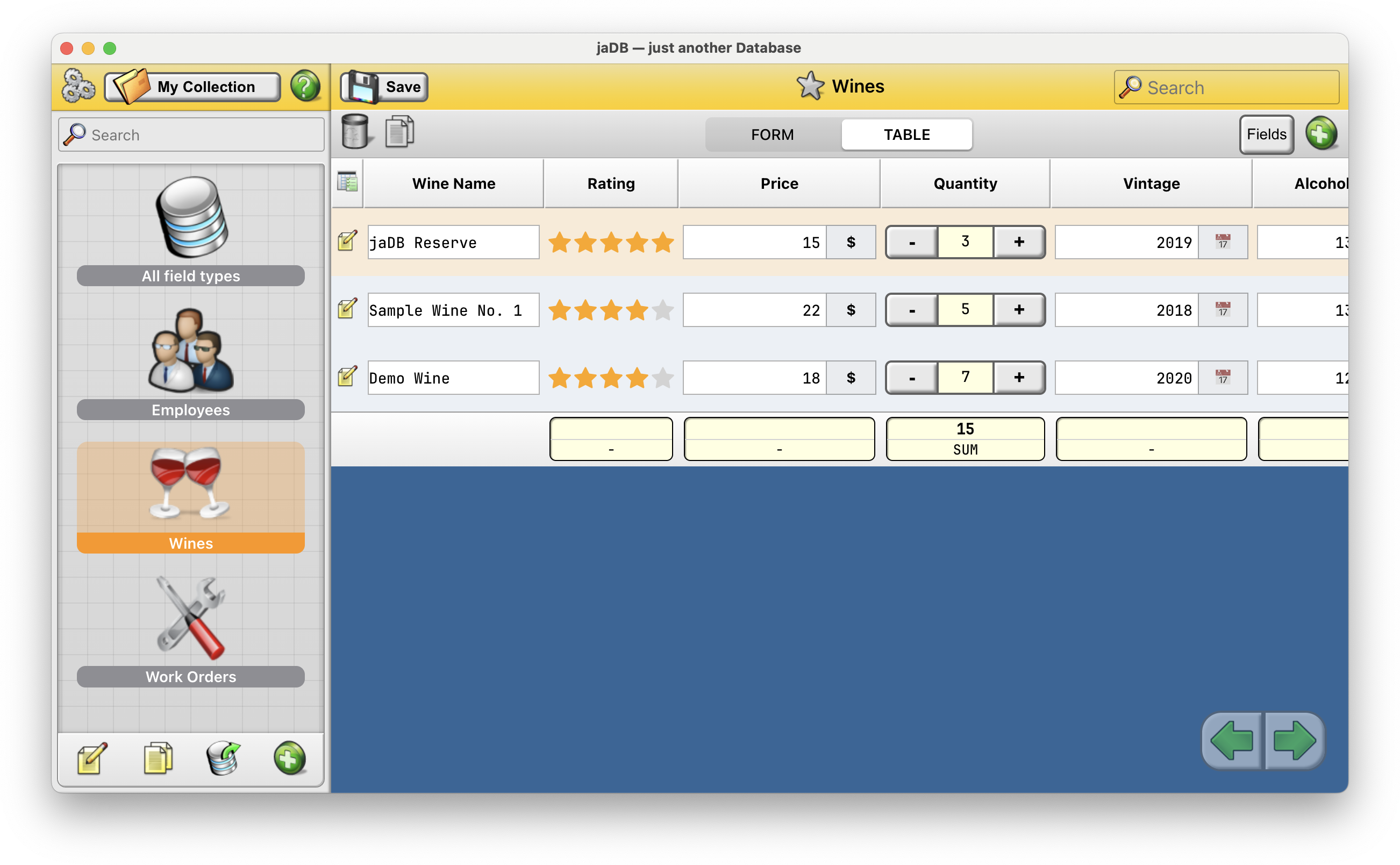1400x865 pixels.
Task: Increase quantity of Sample Wine No. 1
Action: click(1019, 310)
